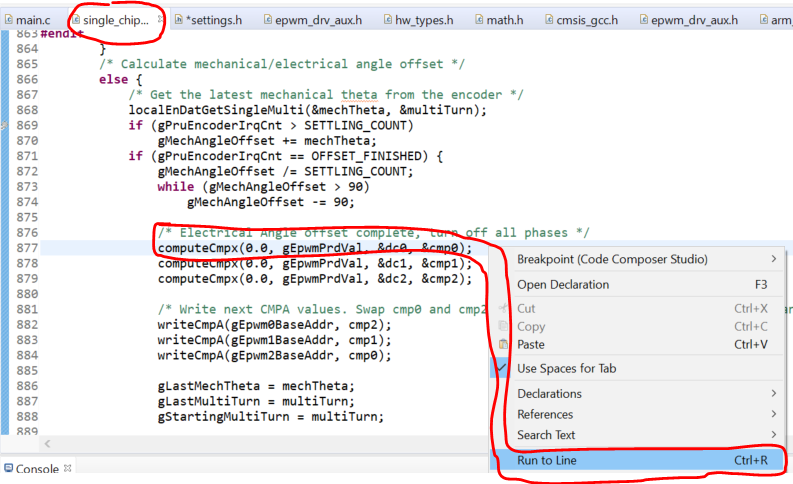Viewport: 793px width, 484px height.
Task: Click the Console view icon
Action: click(8, 468)
